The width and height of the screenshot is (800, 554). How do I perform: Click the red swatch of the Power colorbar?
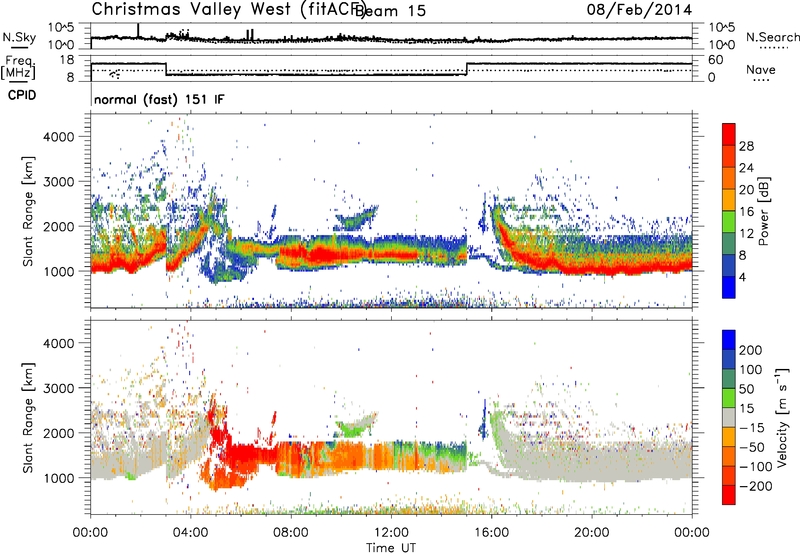(729, 135)
